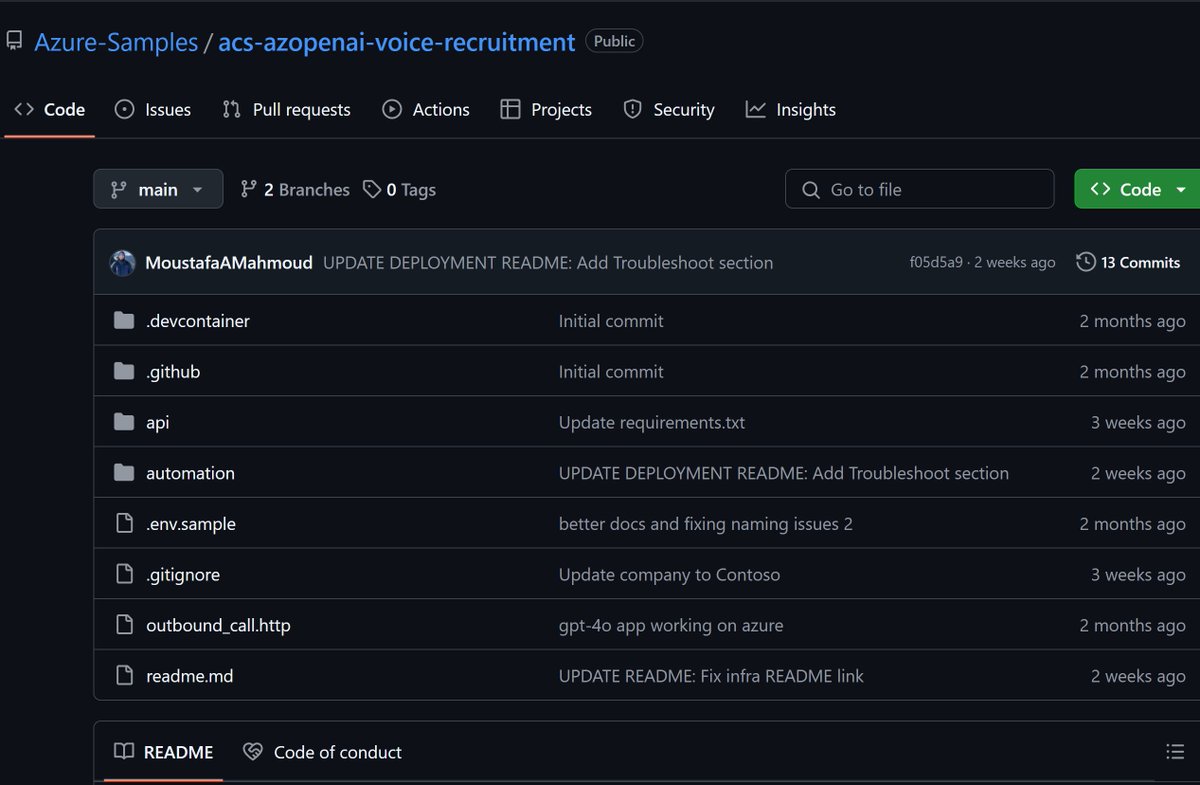This screenshot has width=1200, height=785.
Task: Open 'Update requirements.txt' commit message
Action: coord(652,422)
